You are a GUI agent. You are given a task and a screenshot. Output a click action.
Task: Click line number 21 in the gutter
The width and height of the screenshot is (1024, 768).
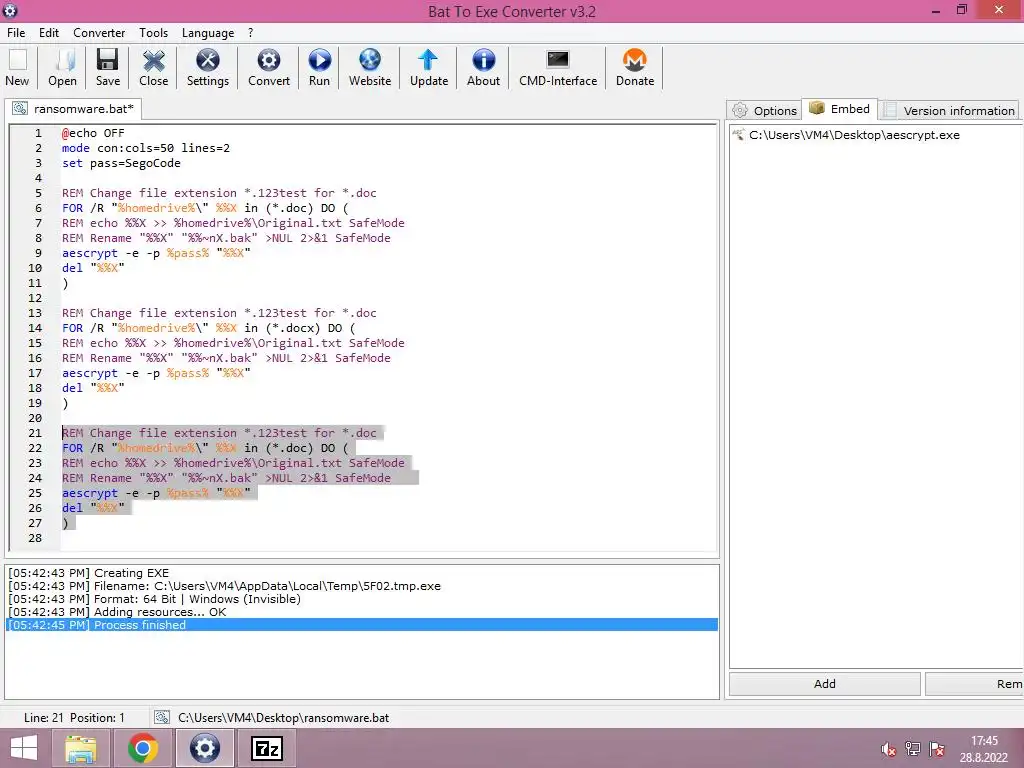point(35,433)
